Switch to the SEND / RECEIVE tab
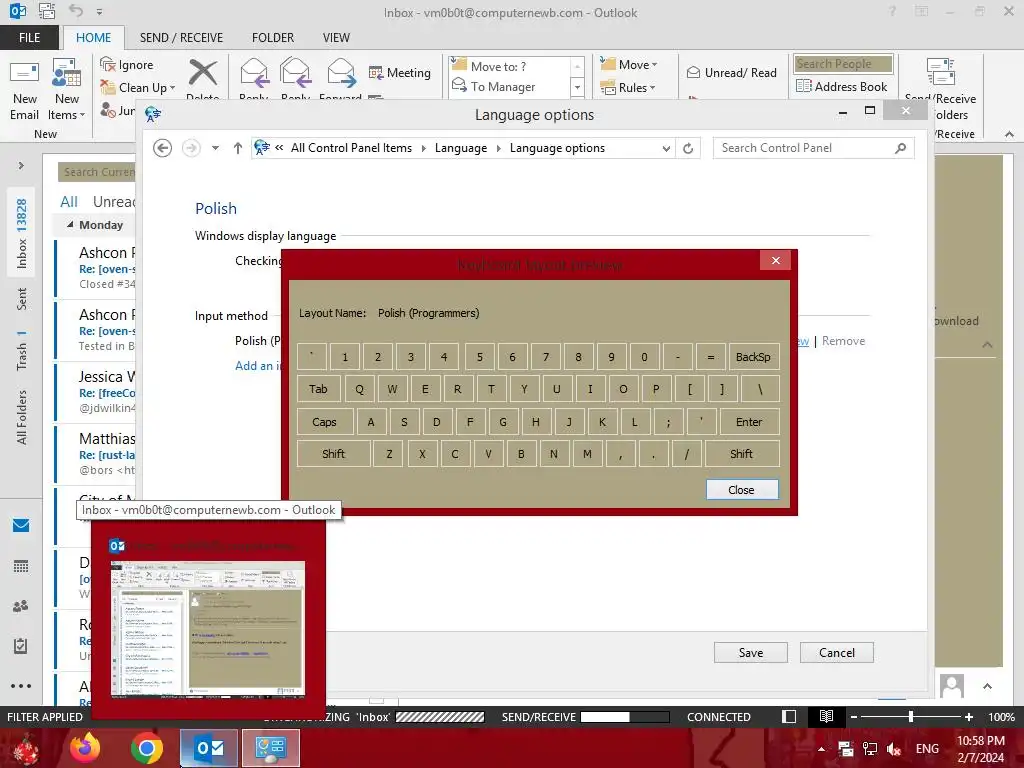This screenshot has width=1024, height=768. coord(181,37)
